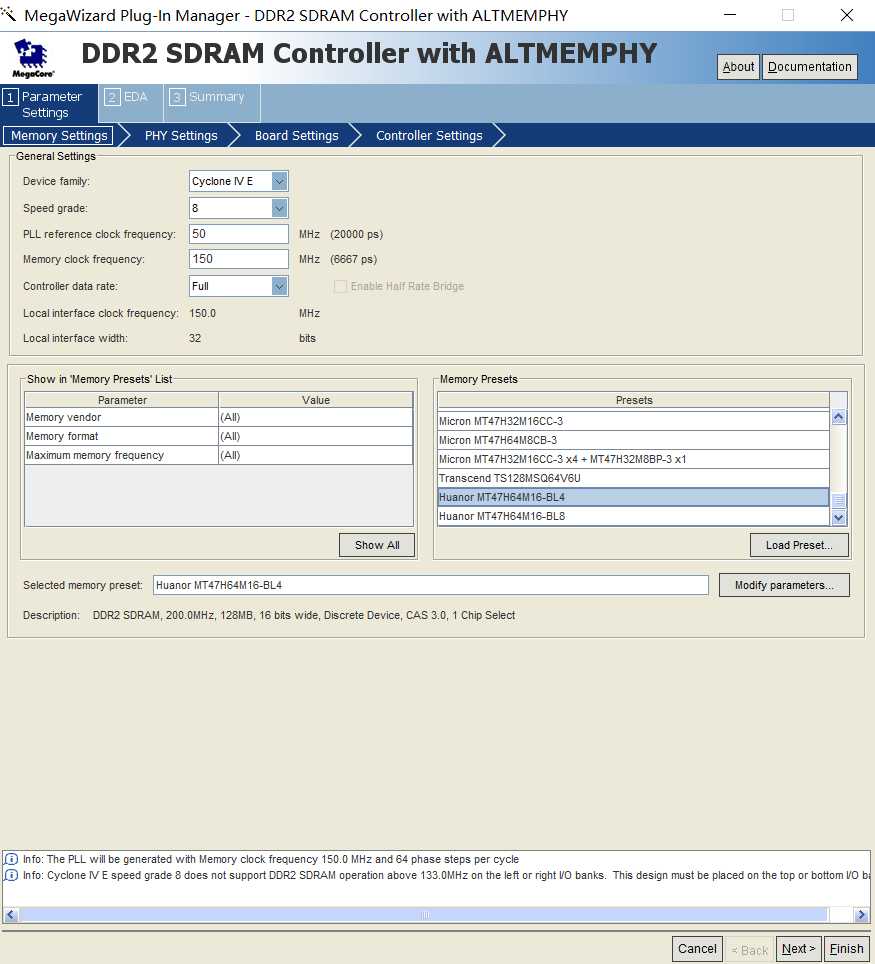Toggle Enable Half Rate Bridge checkbox

tap(340, 286)
